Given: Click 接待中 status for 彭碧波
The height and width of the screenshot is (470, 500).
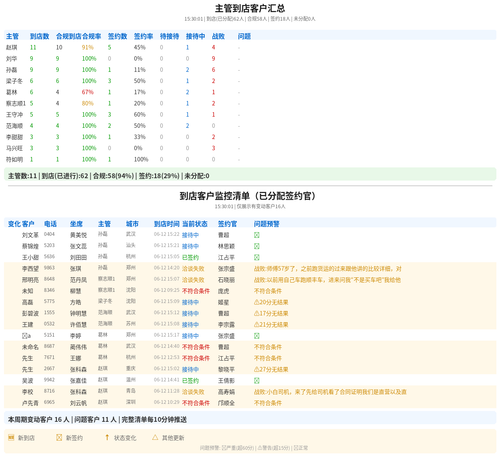Looking at the screenshot, I should point(190,313).
